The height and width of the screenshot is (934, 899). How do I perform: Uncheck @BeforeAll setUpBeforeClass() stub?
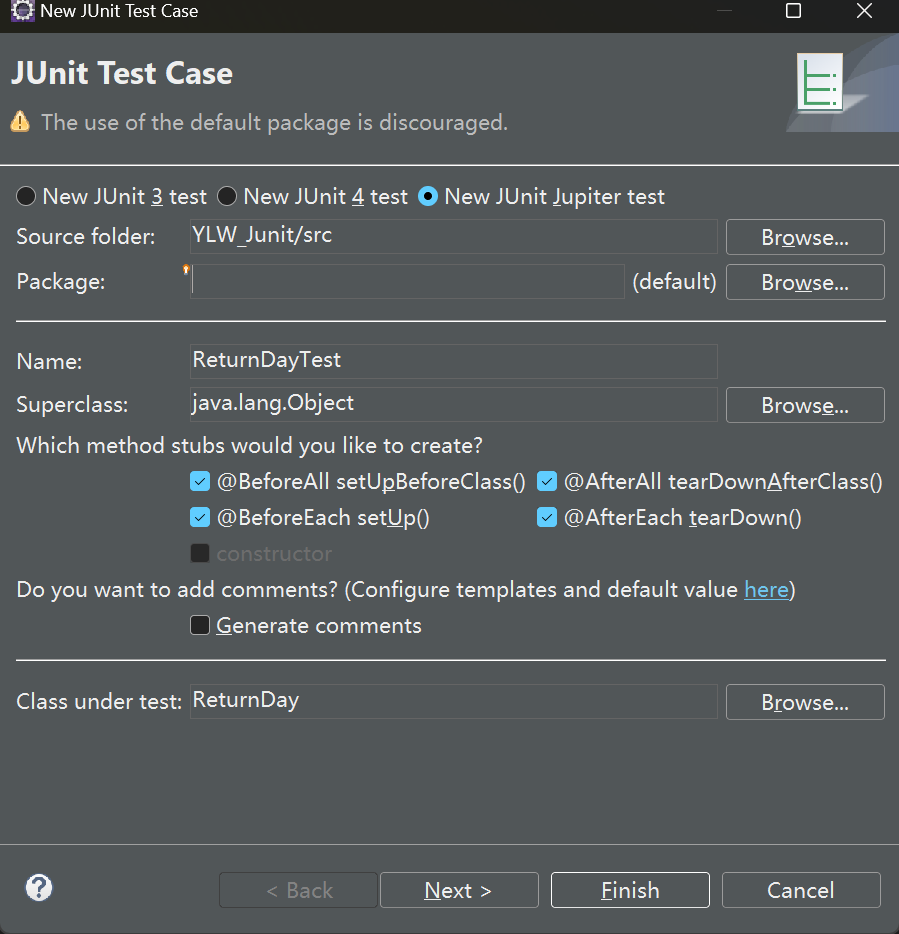[200, 481]
